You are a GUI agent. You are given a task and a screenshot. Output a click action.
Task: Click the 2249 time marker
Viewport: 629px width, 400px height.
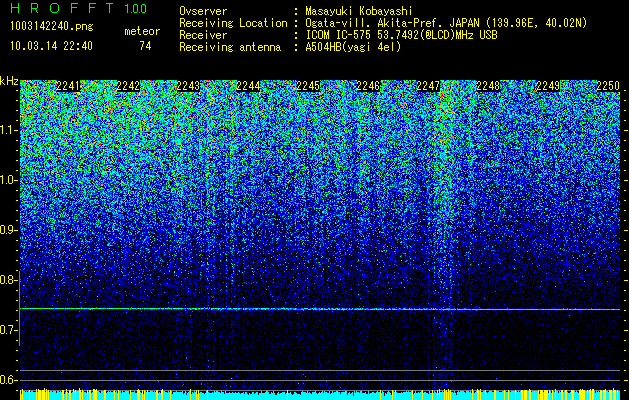point(548,86)
